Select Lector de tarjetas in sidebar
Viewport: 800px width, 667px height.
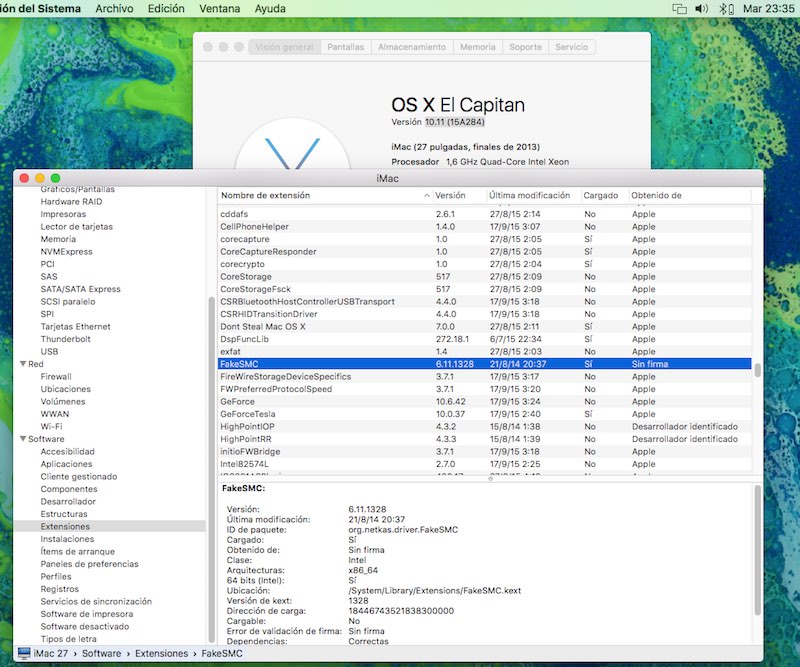pos(77,227)
